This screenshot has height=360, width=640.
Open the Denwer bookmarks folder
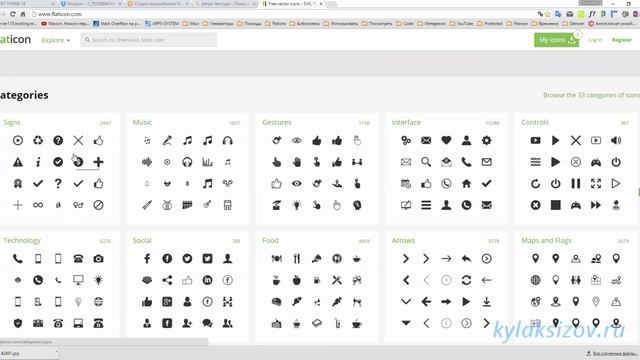point(573,24)
